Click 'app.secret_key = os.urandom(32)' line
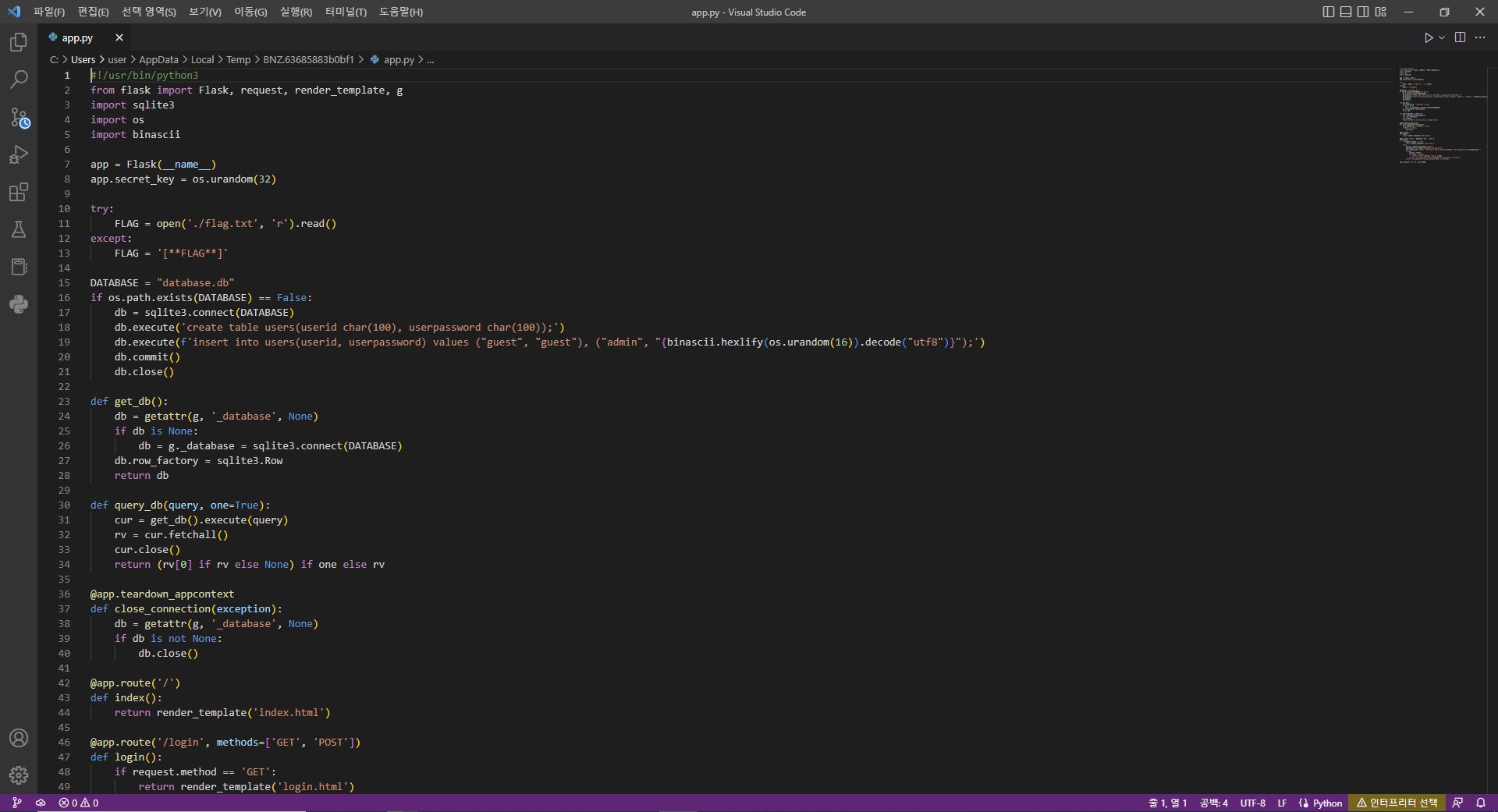Image resolution: width=1498 pixels, height=812 pixels. (x=183, y=179)
